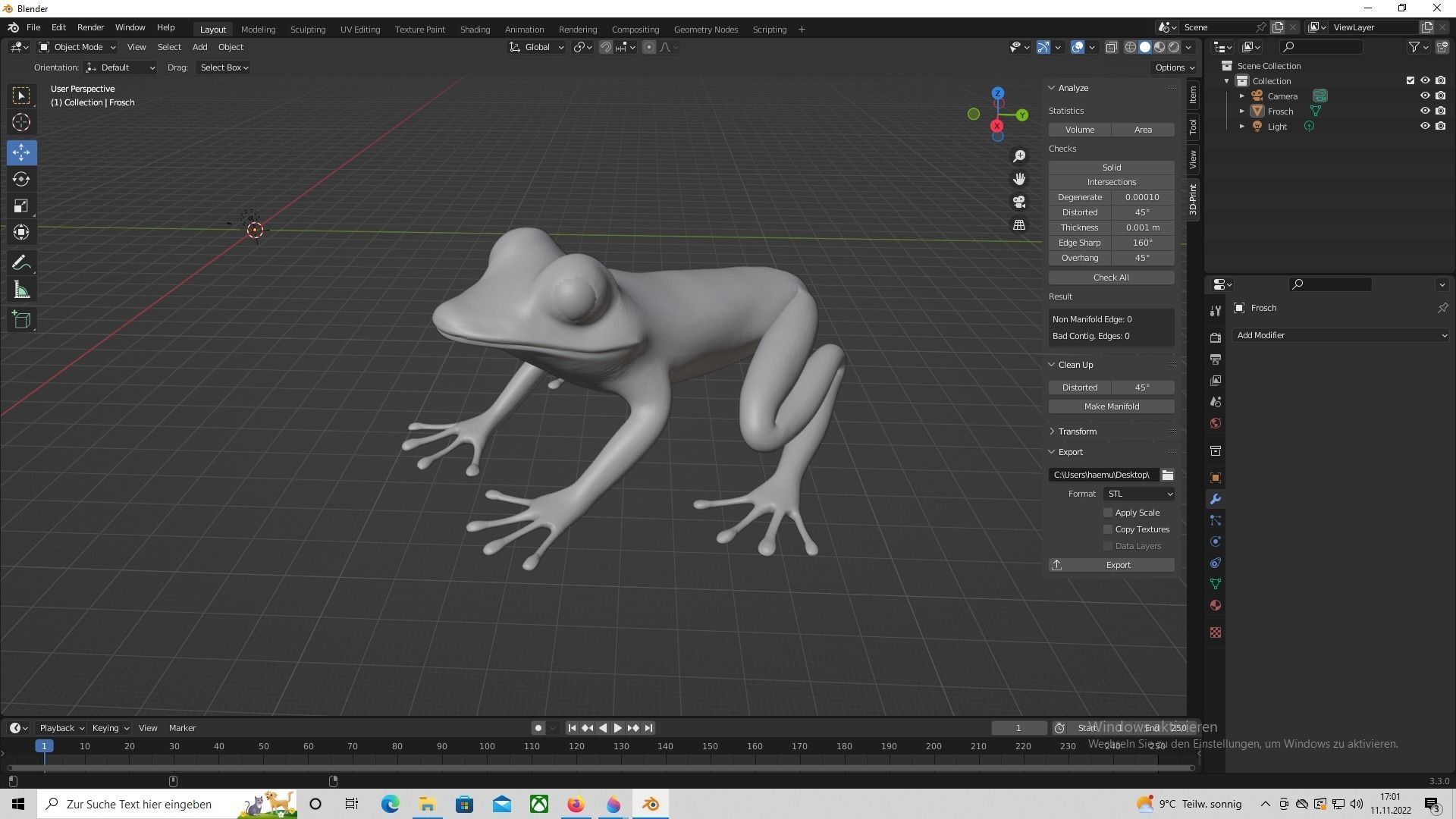Screen dimensions: 1456x819
Task: Select the Annotate pencil tool
Action: coord(21,264)
